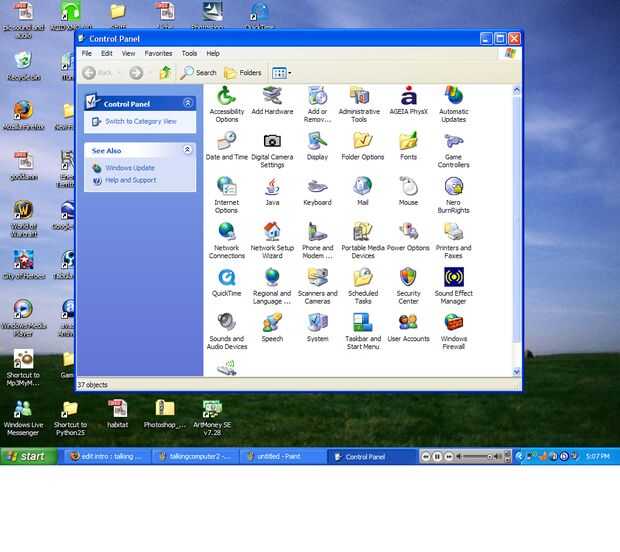The image size is (620, 552).
Task: Open Administrative Tools
Action: pos(359,104)
